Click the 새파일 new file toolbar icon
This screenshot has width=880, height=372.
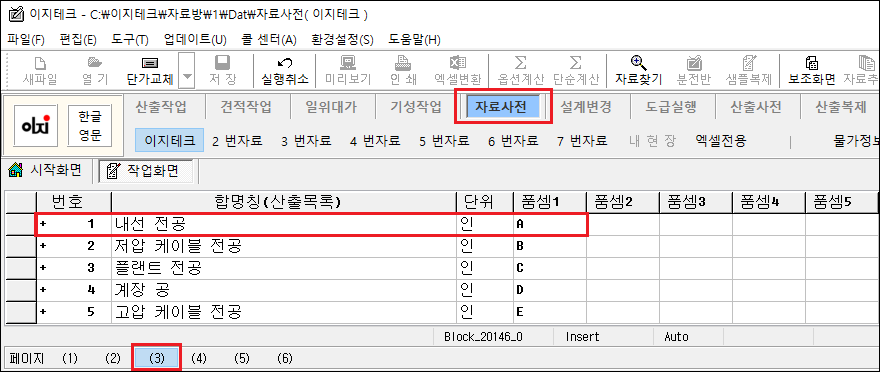40,62
